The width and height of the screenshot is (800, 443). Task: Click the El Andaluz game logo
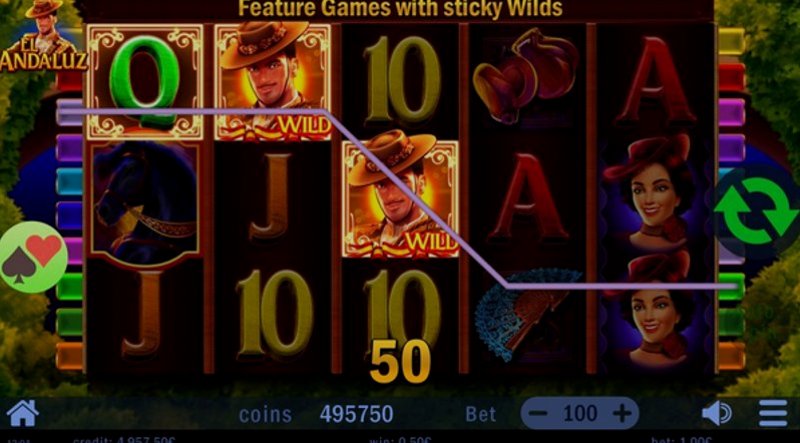click(x=42, y=37)
